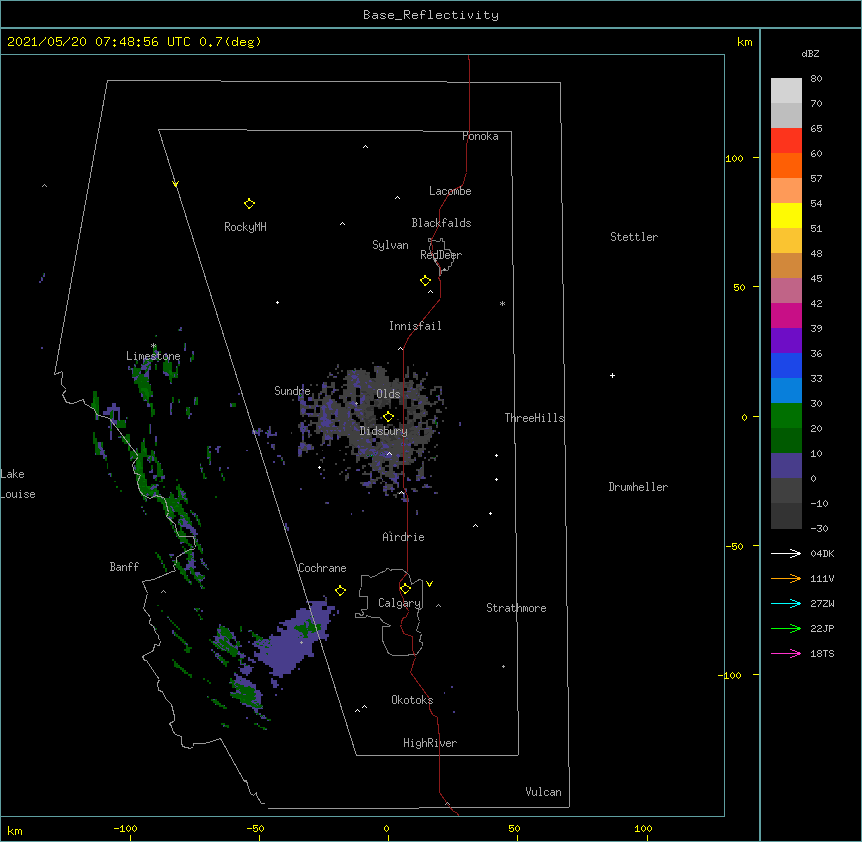Click the asterisk marker east of Innisfail
This screenshot has height=842, width=862.
pyautogui.click(x=502, y=304)
